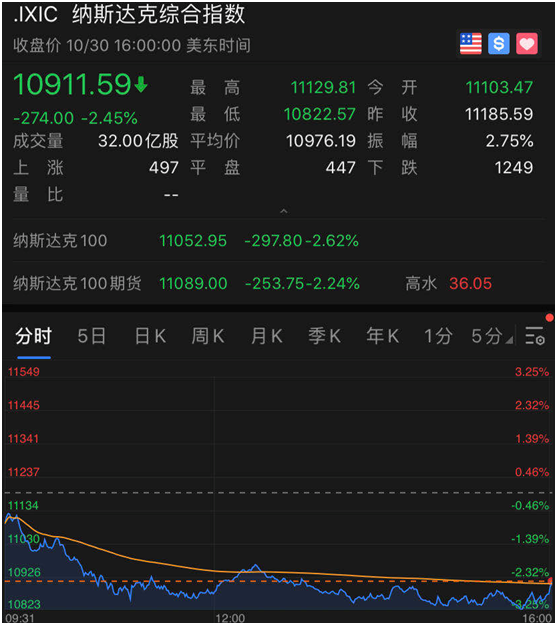Tap the open price 11103.47
The height and width of the screenshot is (625, 557).
pos(499,88)
